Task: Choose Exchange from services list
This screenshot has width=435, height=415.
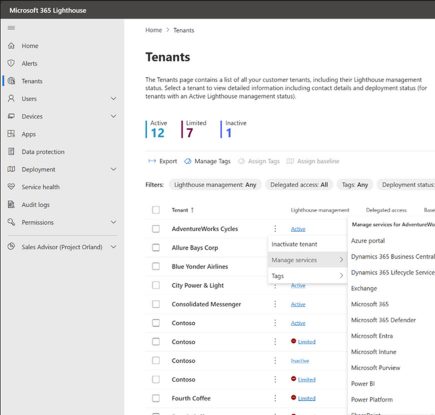Action: tap(364, 288)
